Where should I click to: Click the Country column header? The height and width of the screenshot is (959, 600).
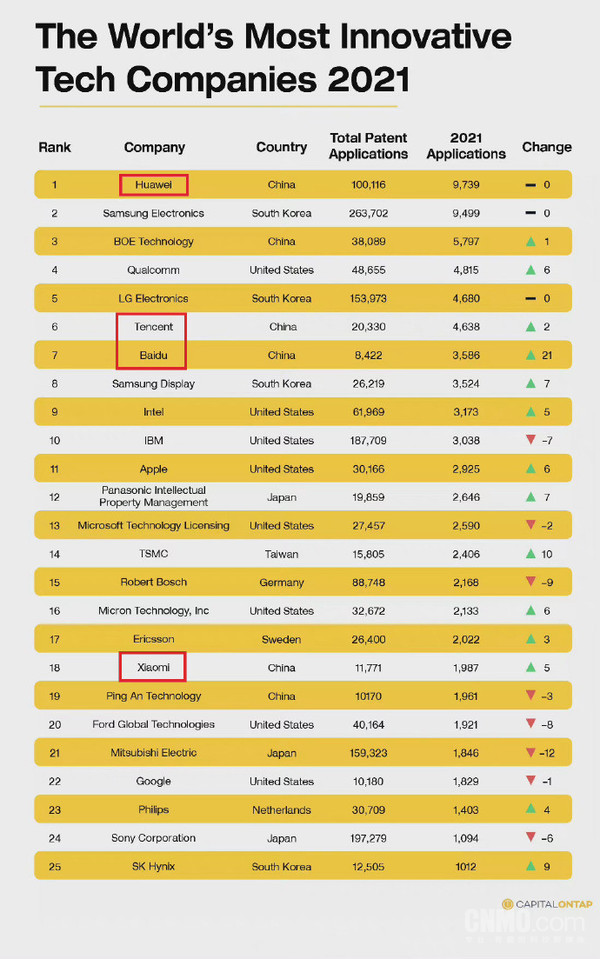281,147
